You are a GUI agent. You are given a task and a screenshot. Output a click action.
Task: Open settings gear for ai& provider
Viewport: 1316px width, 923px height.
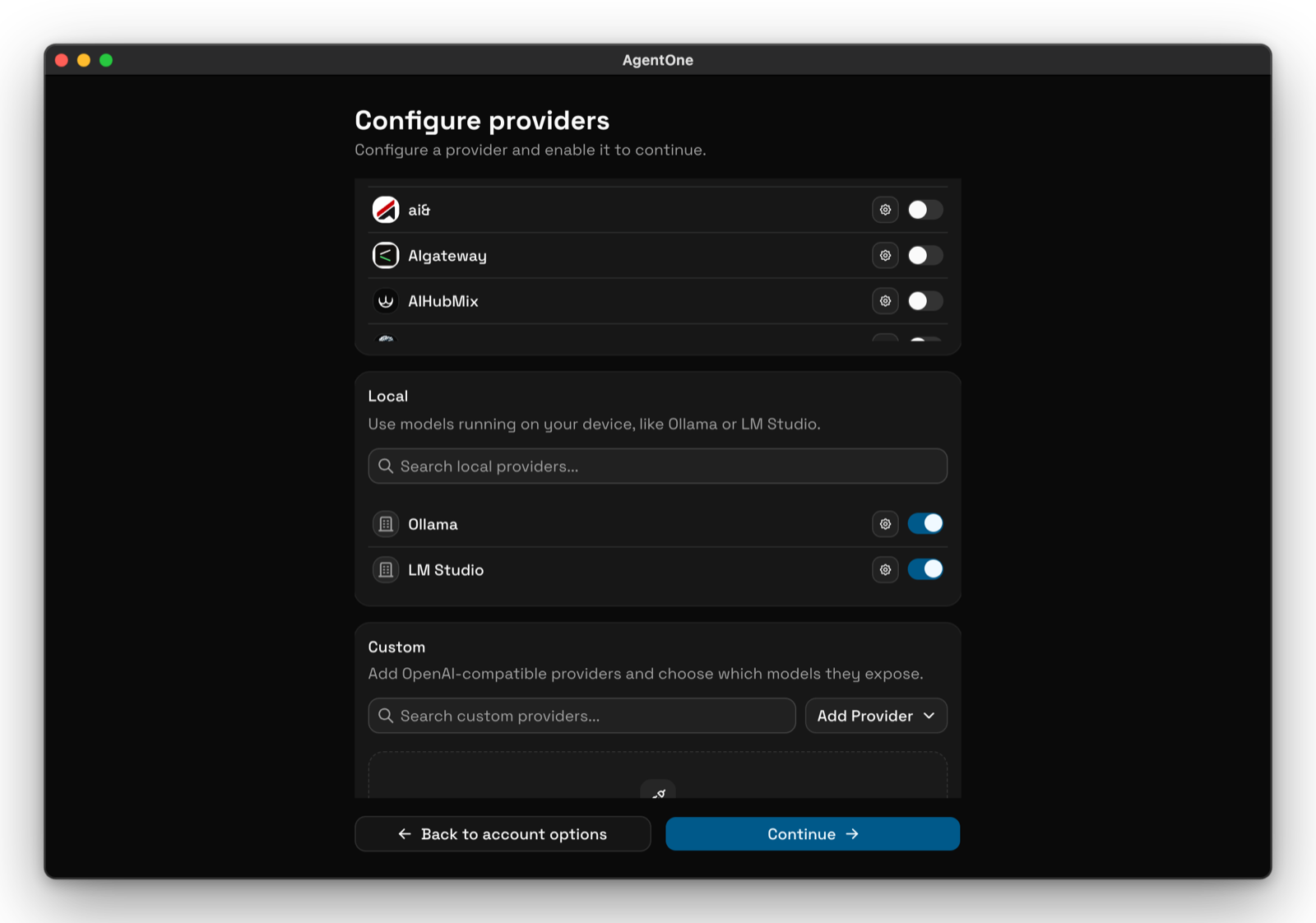tap(885, 210)
